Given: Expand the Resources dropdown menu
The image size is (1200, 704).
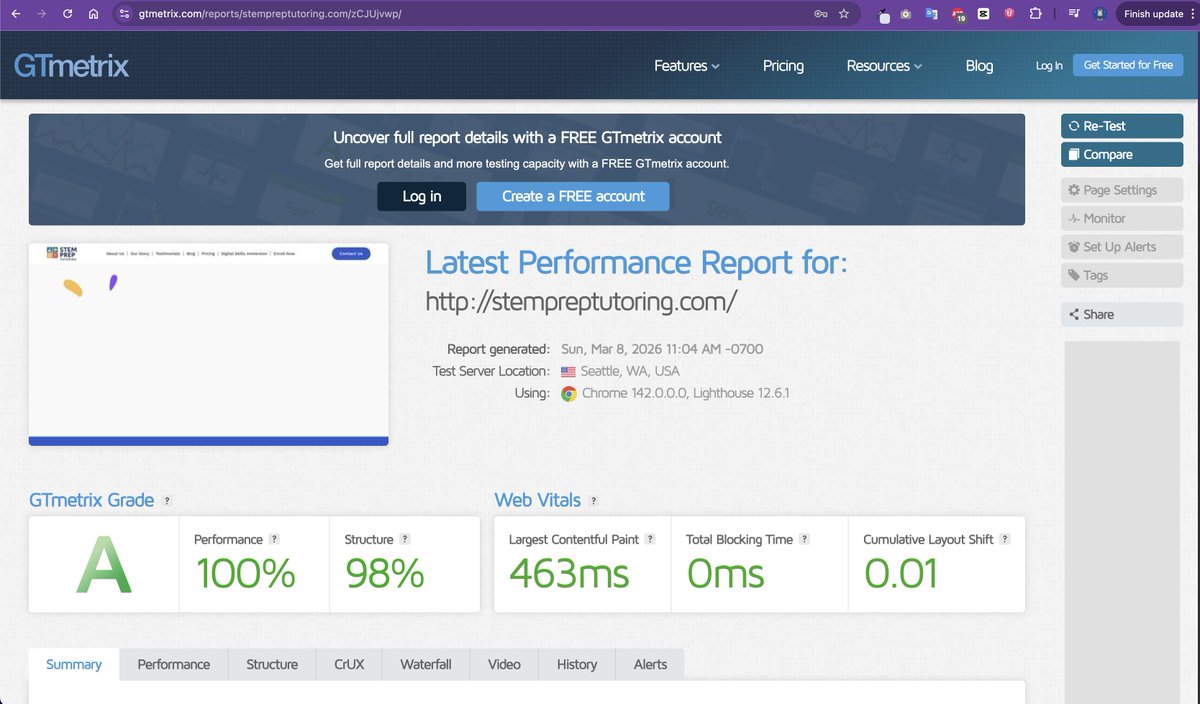Looking at the screenshot, I should tap(884, 66).
